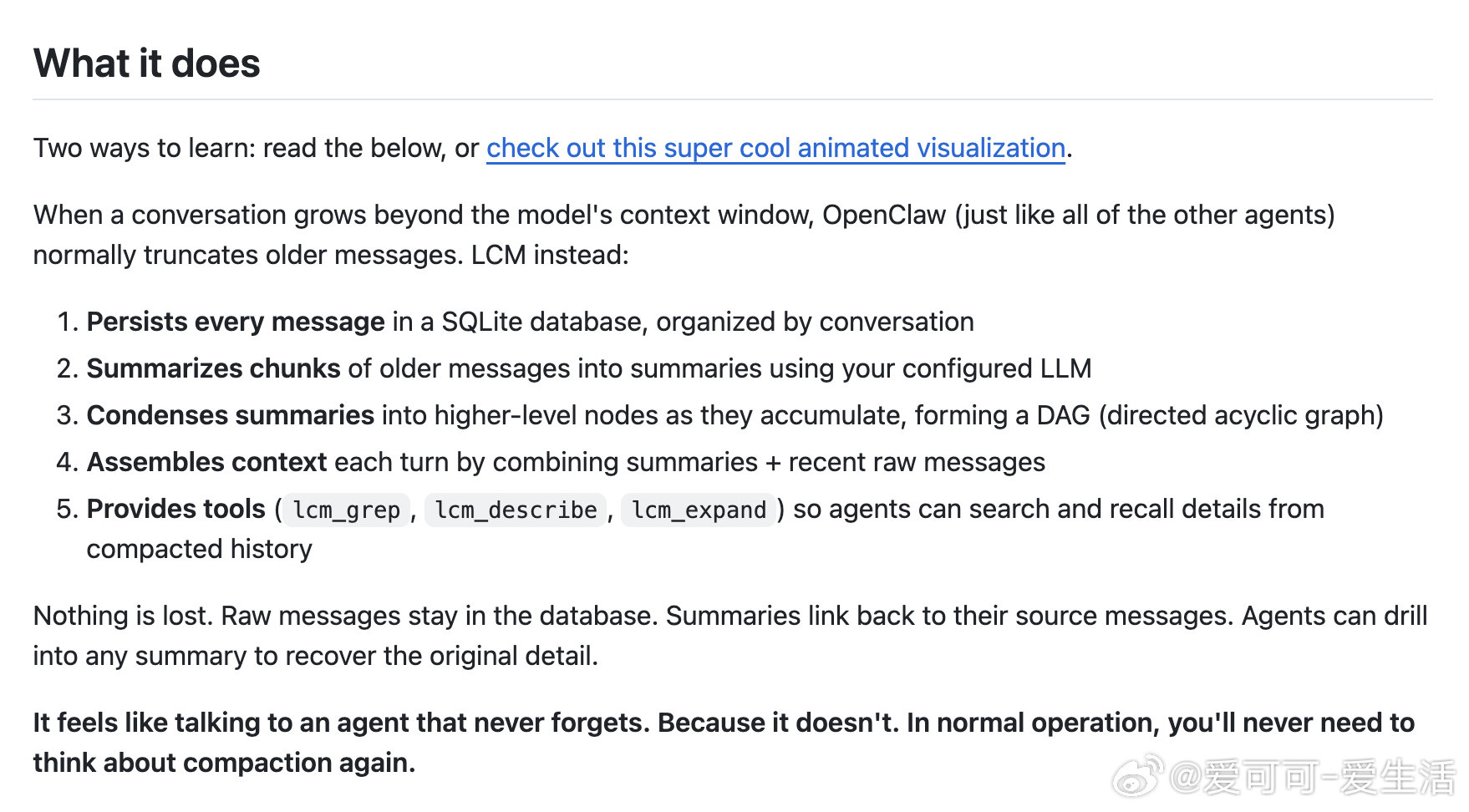Click the "What it does" heading

[x=147, y=63]
